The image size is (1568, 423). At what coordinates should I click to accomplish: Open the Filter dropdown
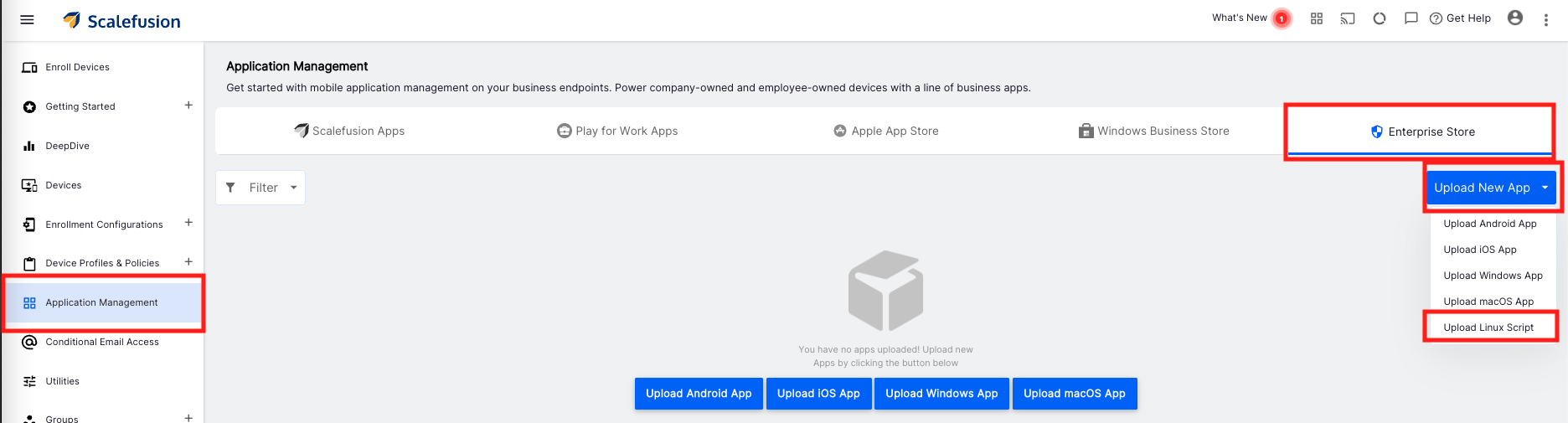tap(260, 188)
